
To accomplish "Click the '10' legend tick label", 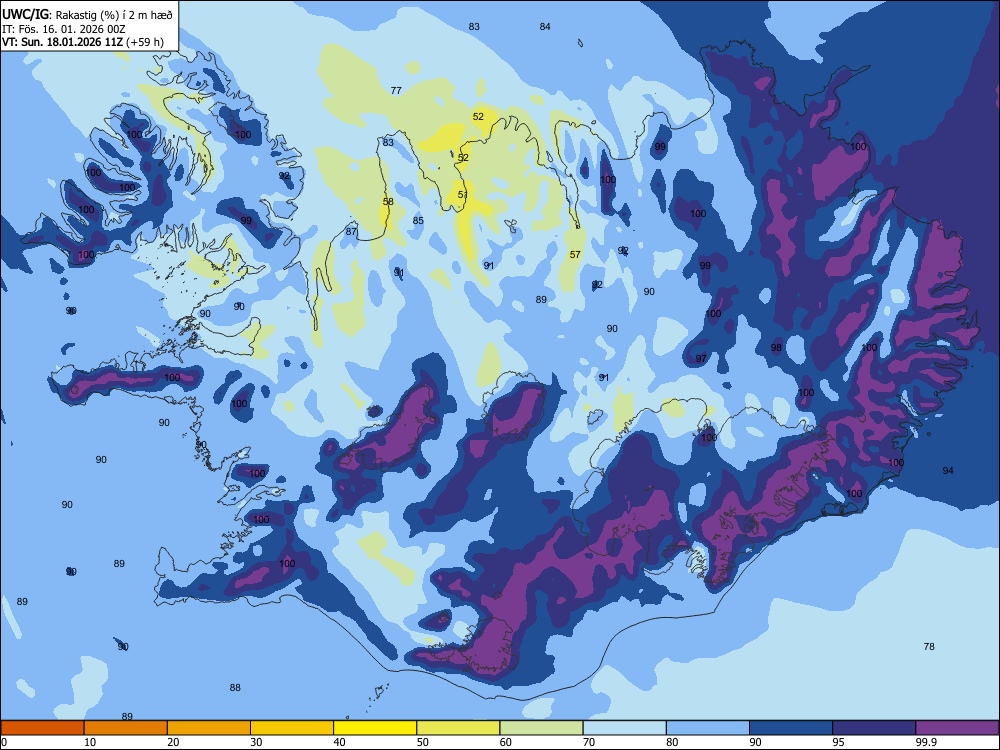I will 90,742.
